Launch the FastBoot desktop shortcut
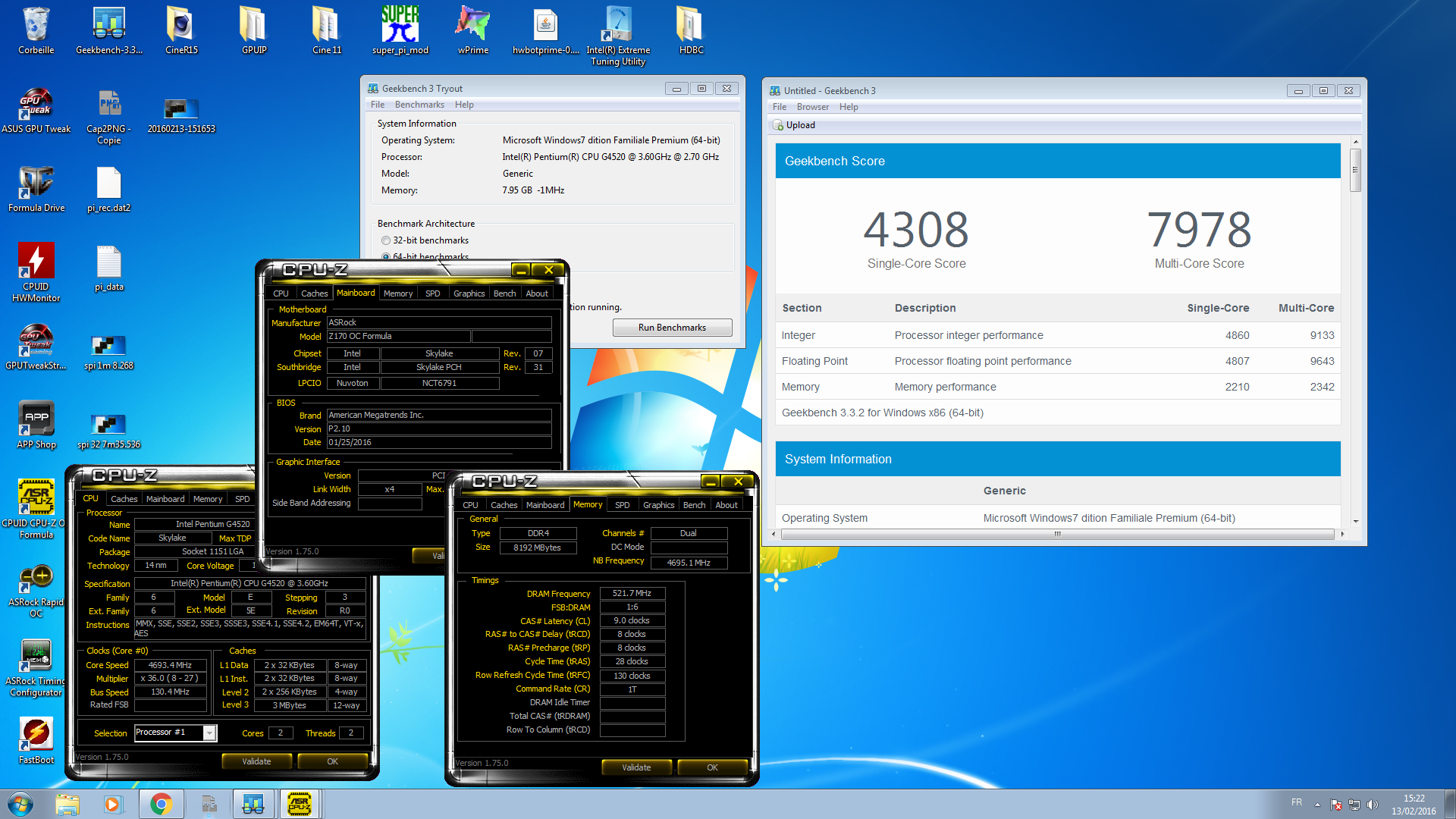 tap(36, 742)
